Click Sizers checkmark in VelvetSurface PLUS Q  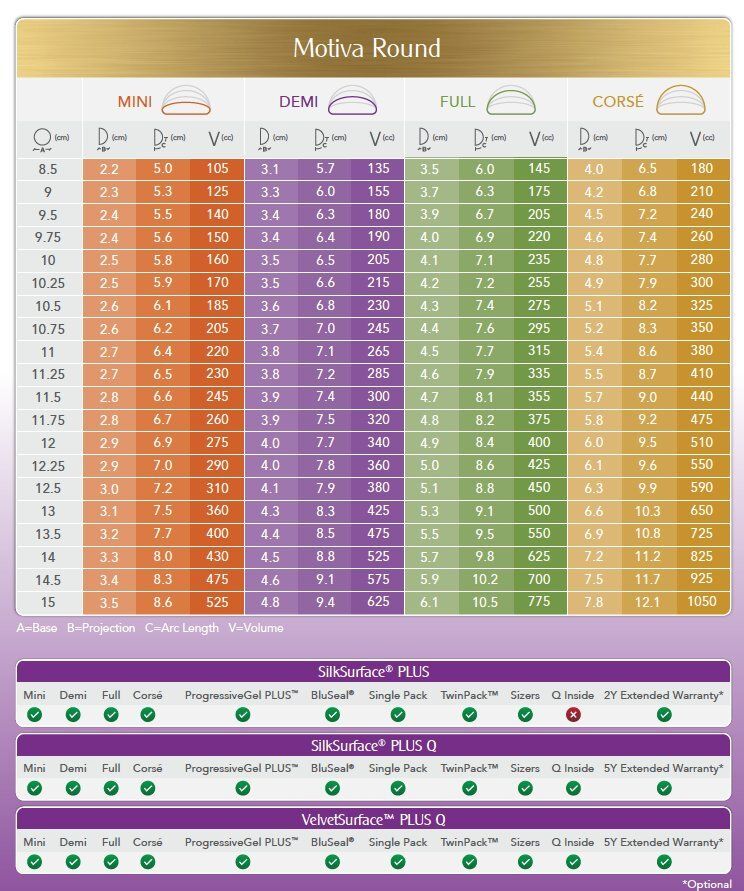(525, 862)
